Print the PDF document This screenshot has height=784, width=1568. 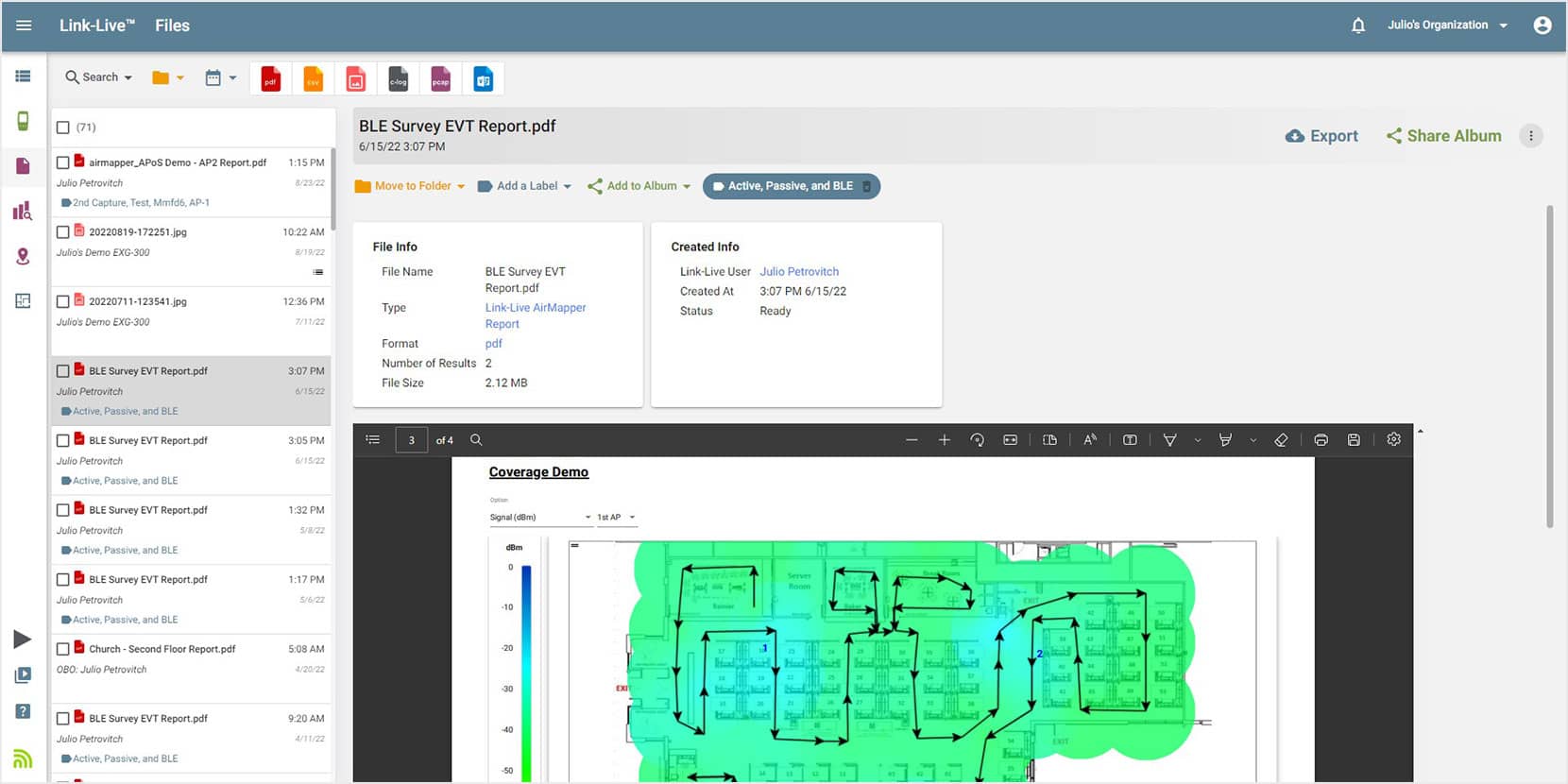(1321, 440)
